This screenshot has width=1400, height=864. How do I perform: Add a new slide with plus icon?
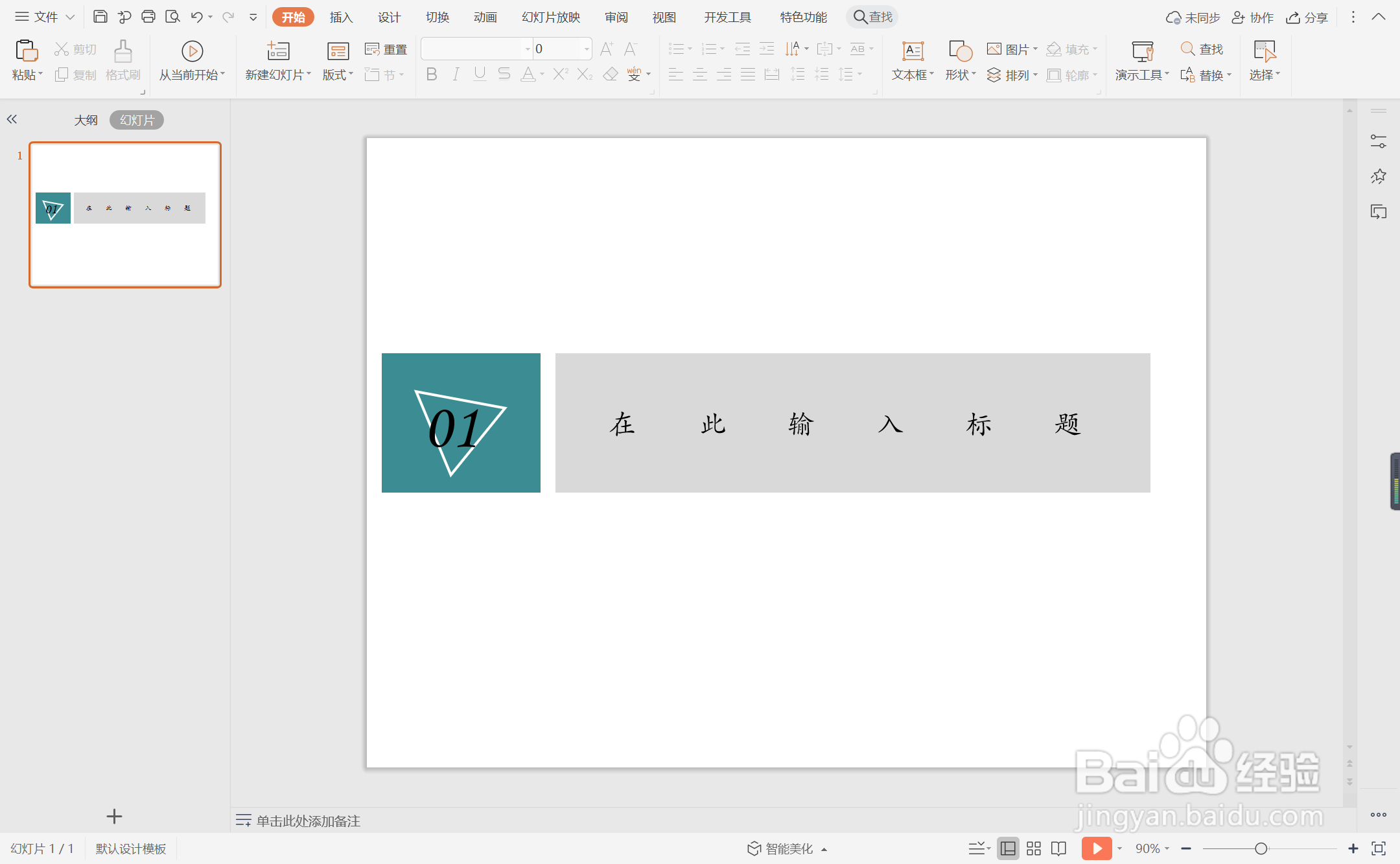[x=114, y=817]
